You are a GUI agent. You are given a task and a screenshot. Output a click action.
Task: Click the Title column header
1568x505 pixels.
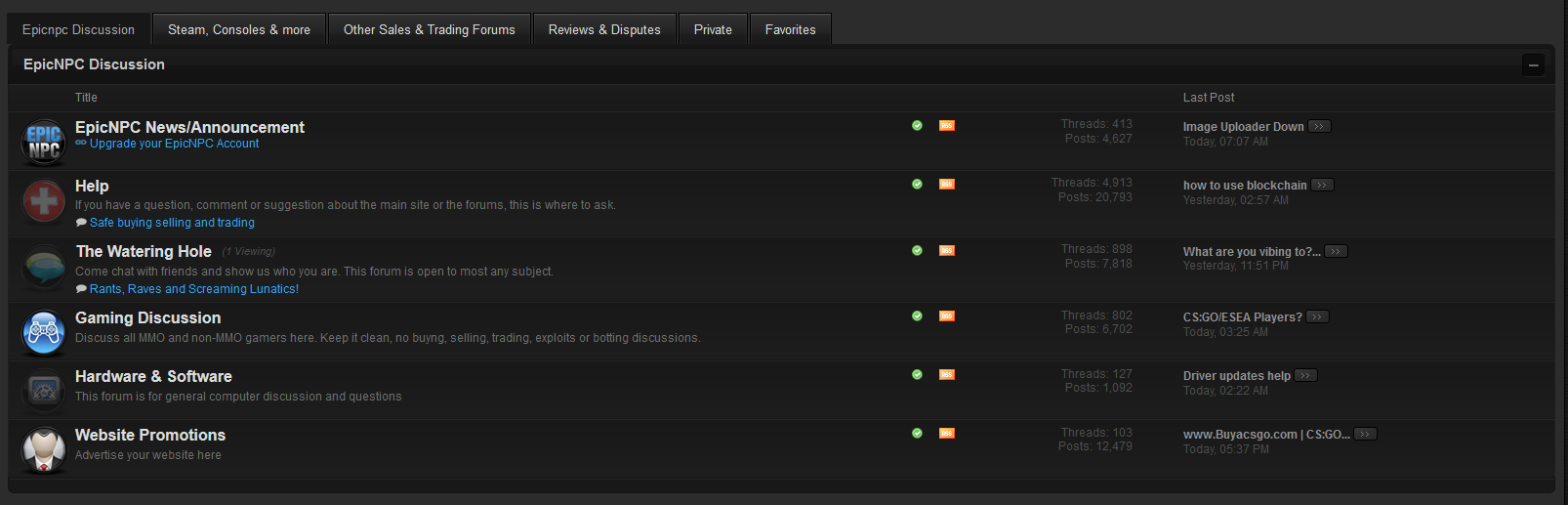click(x=86, y=98)
